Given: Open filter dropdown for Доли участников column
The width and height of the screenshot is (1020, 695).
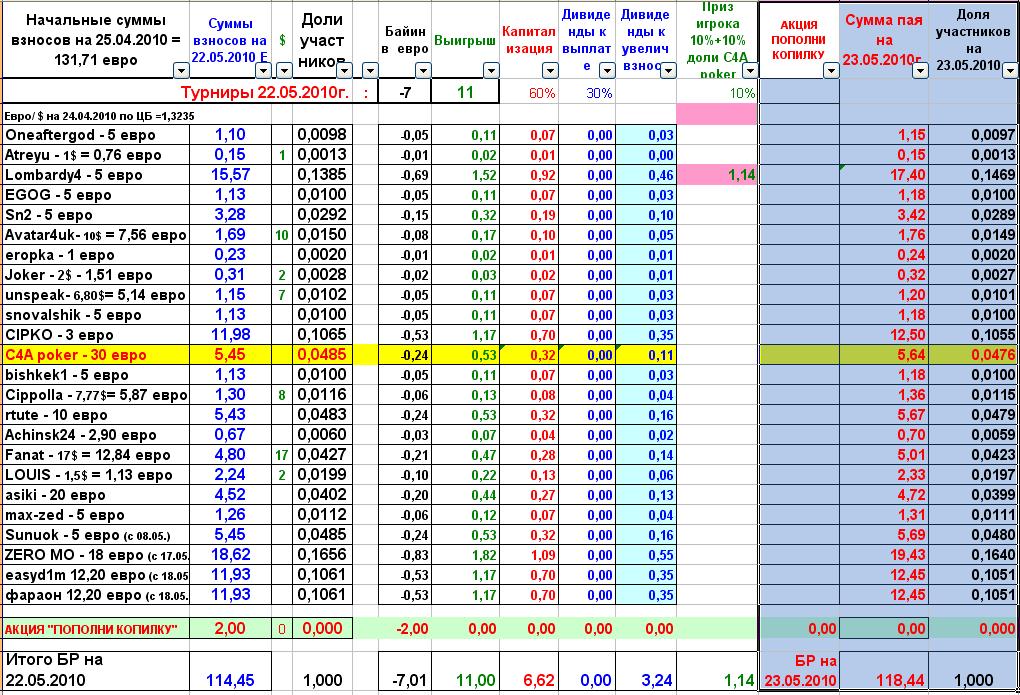Looking at the screenshot, I should click(x=345, y=70).
